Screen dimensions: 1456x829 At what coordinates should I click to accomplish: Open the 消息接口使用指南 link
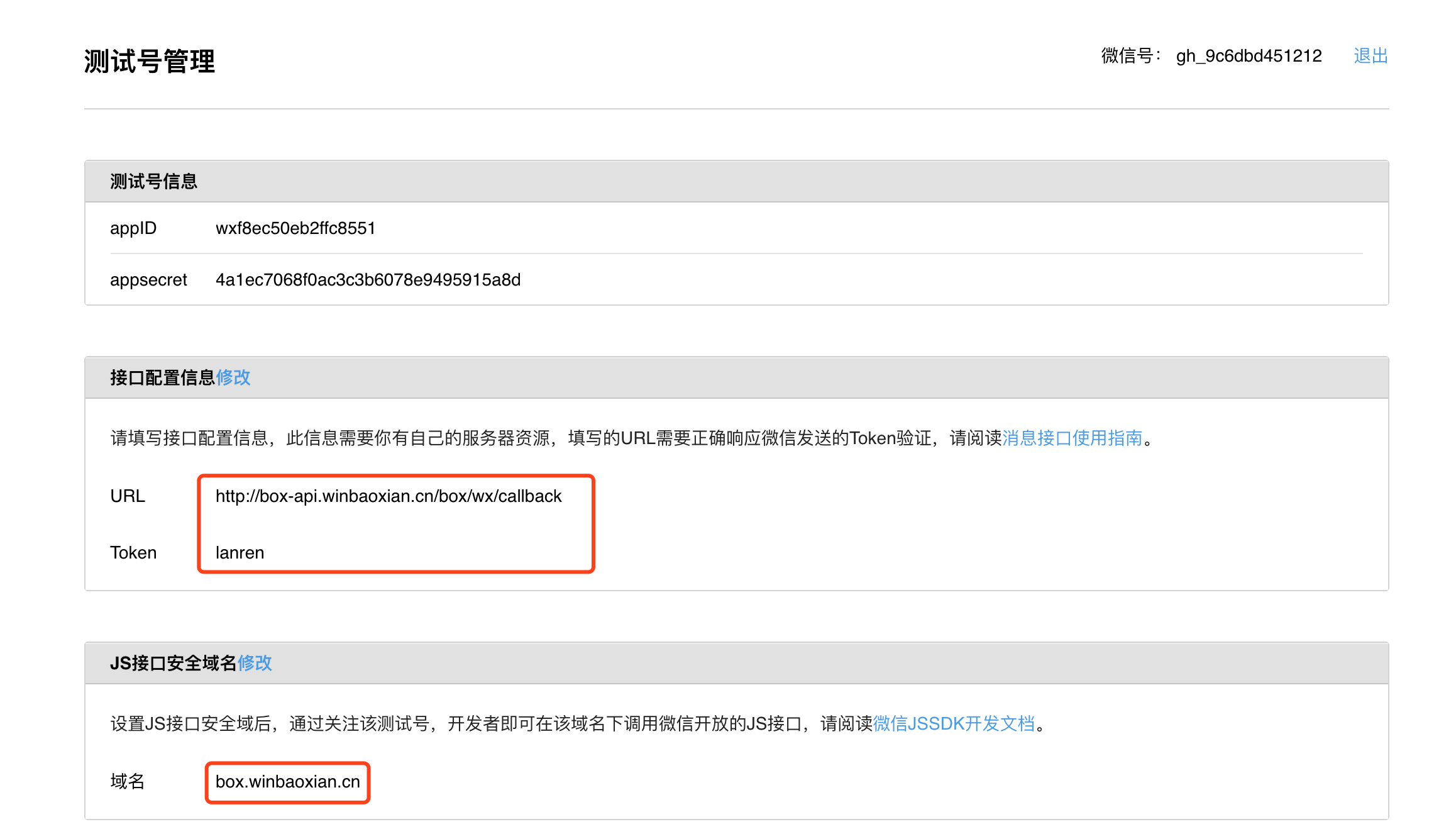(1072, 438)
